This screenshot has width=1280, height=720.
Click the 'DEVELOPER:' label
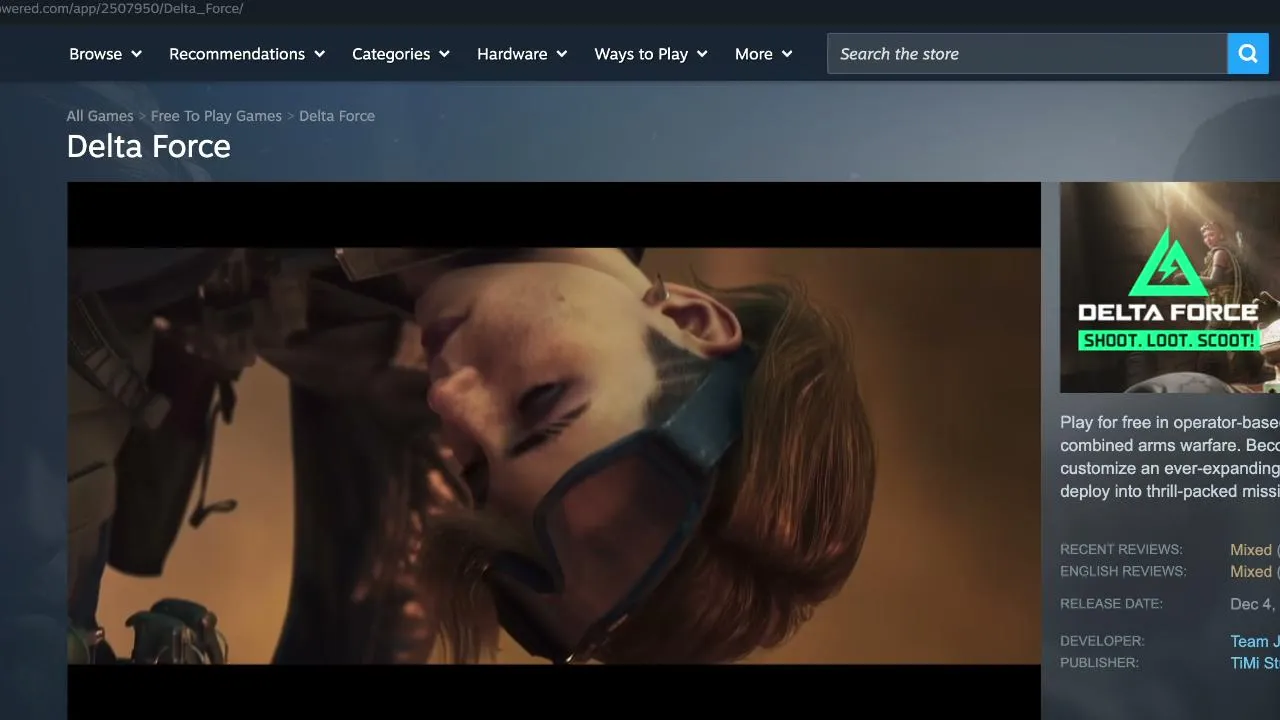1102,640
